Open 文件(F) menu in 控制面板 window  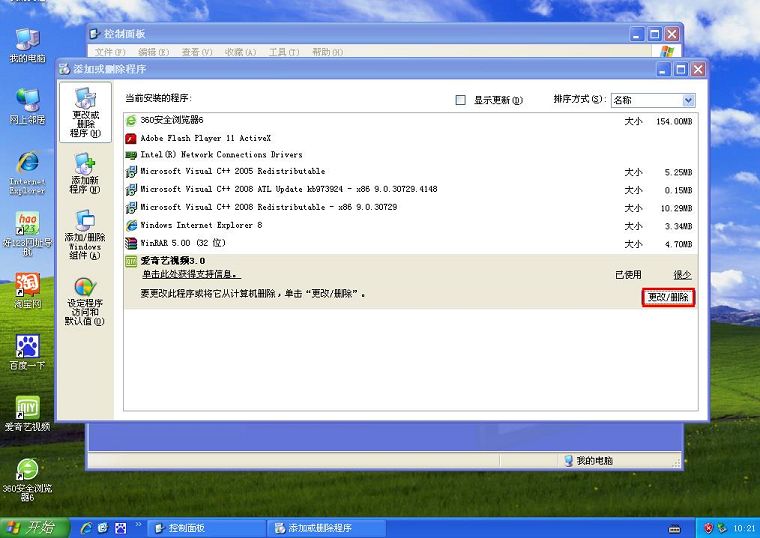[110, 52]
